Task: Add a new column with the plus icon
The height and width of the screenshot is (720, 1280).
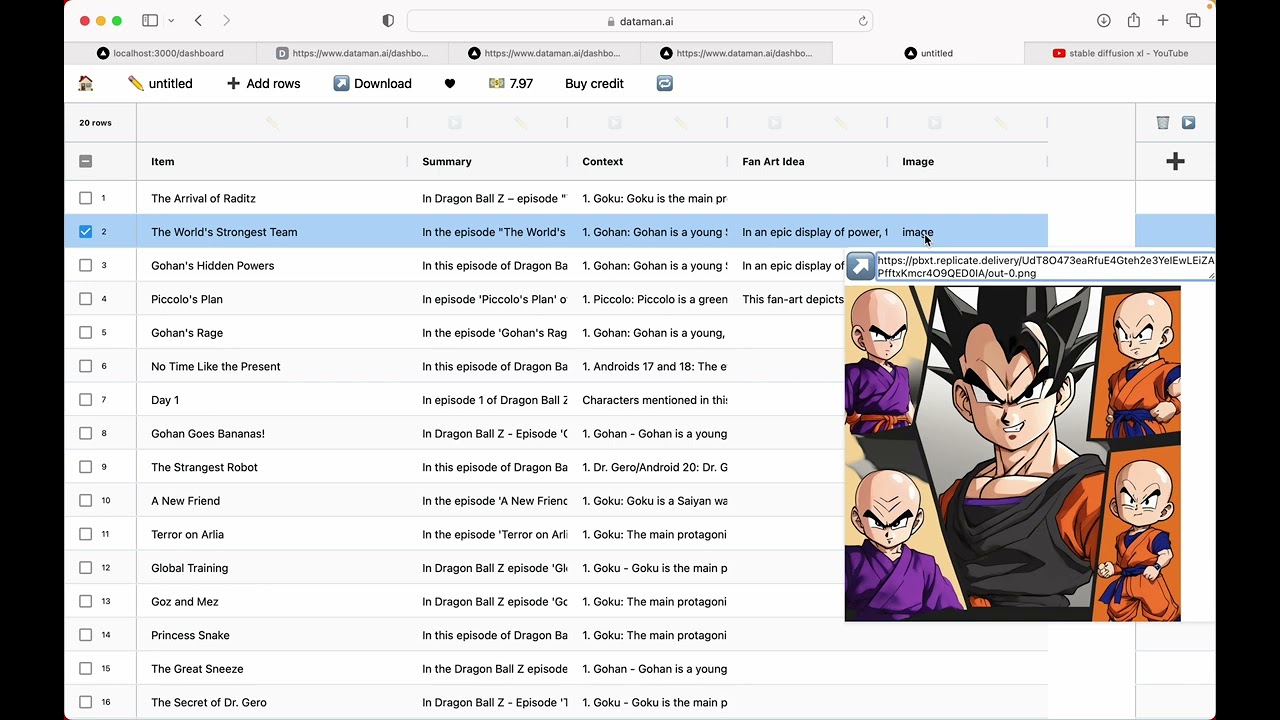Action: (1175, 161)
